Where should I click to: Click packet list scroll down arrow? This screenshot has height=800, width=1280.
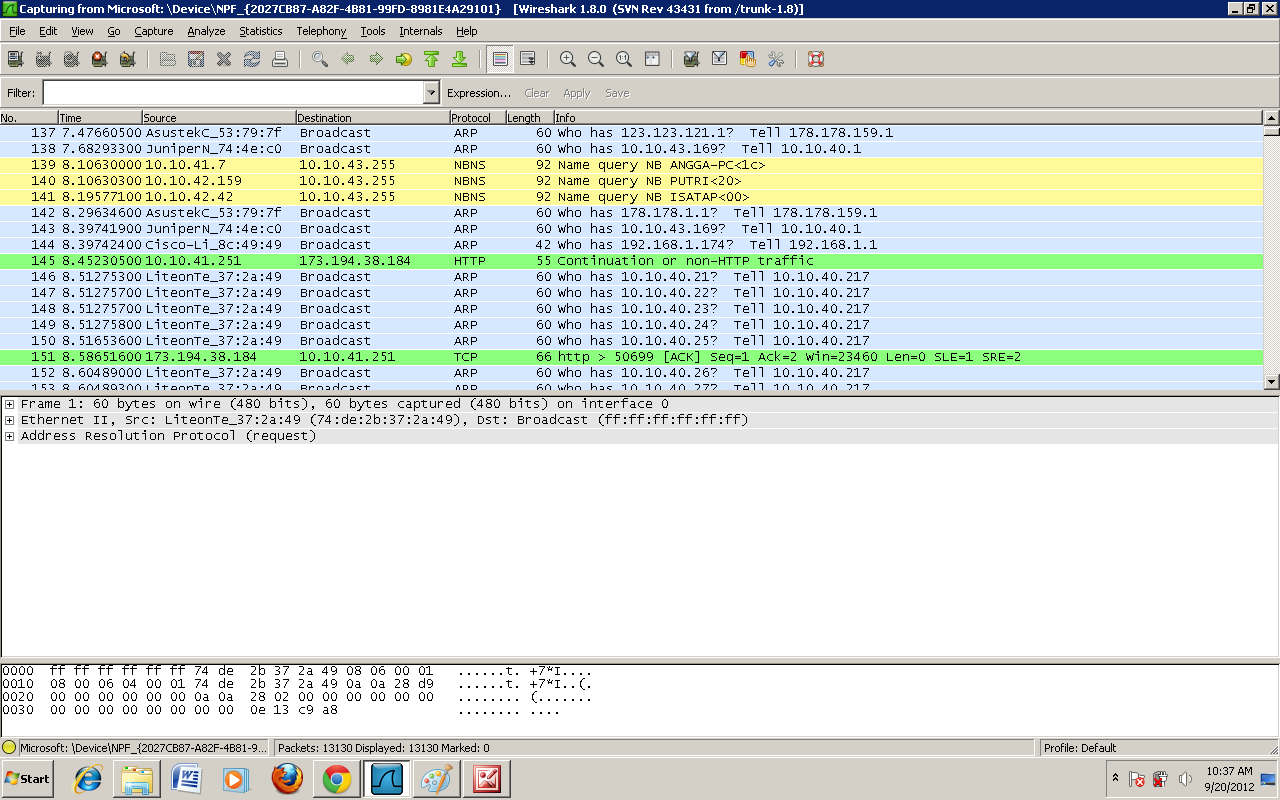tap(1271, 381)
